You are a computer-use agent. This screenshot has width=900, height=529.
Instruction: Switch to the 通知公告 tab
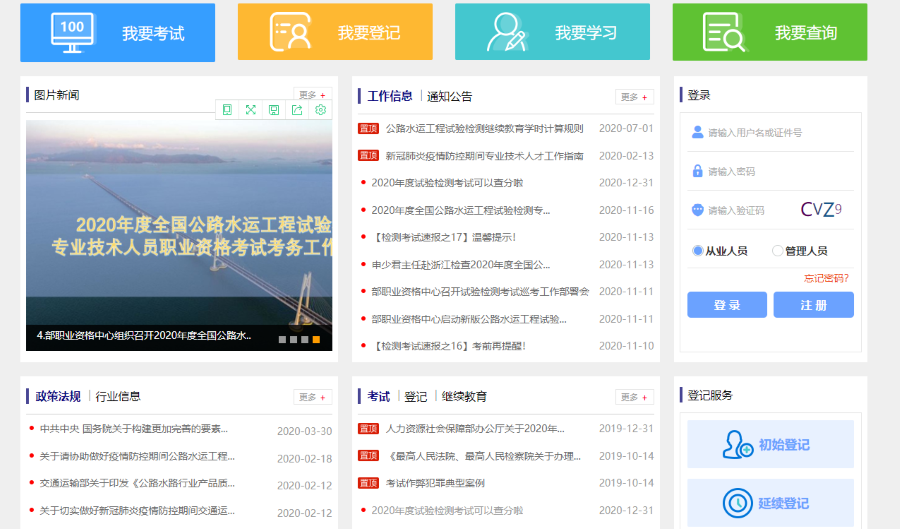coord(449,97)
